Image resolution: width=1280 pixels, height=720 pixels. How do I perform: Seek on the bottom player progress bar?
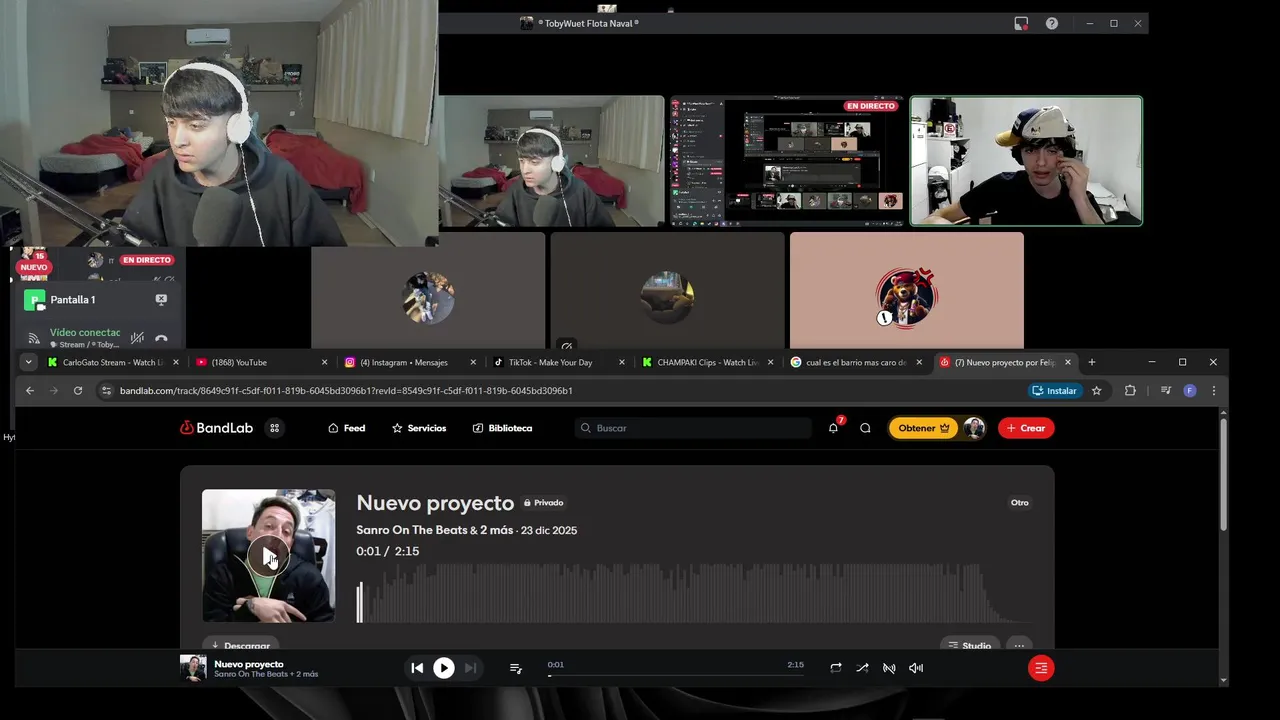676,676
